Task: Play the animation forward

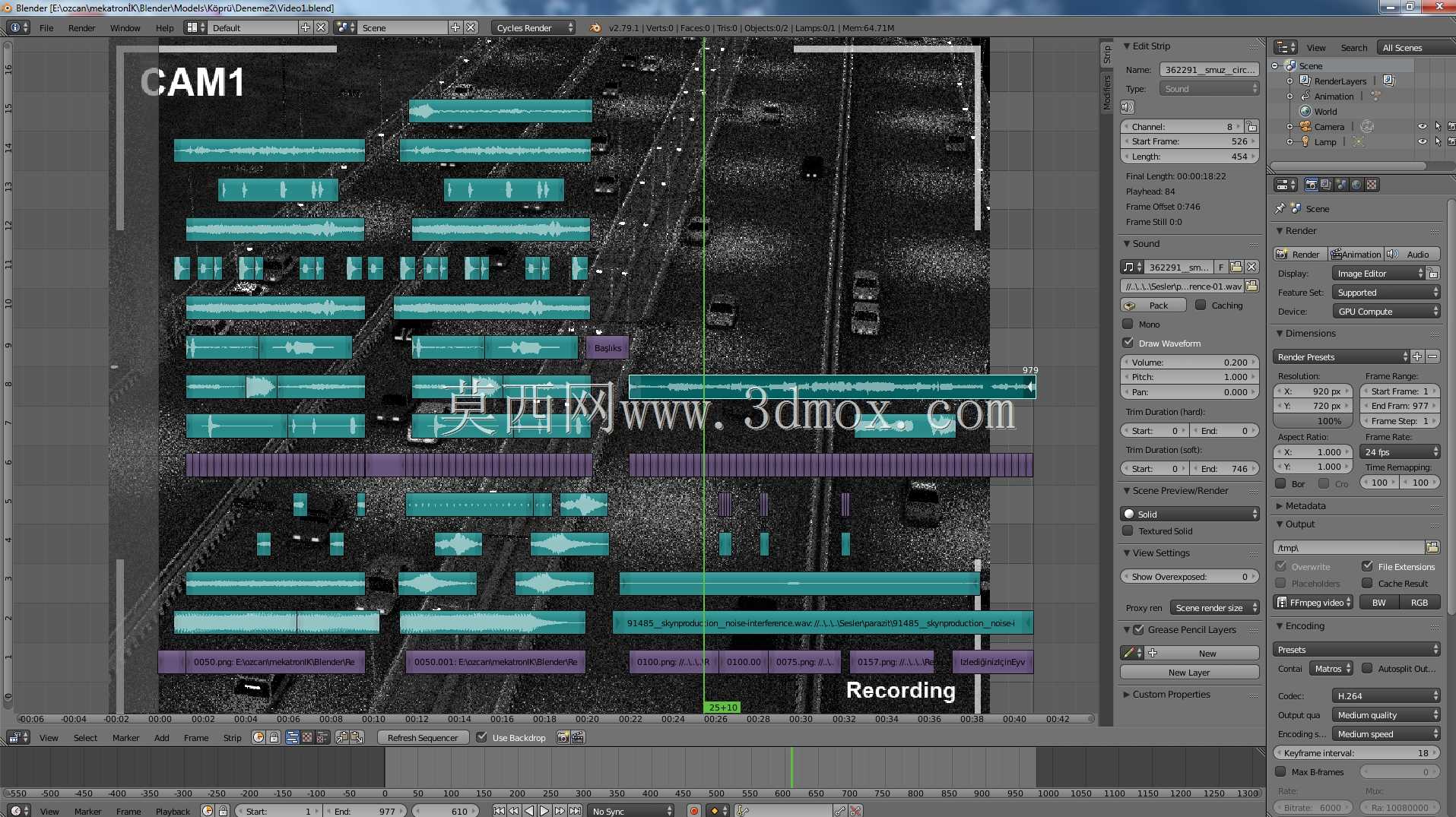Action: click(544, 811)
